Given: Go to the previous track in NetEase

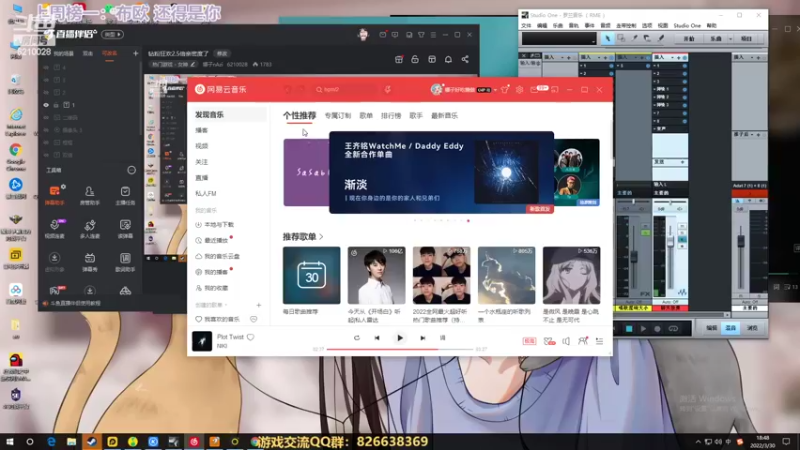Looking at the screenshot, I should 377,338.
